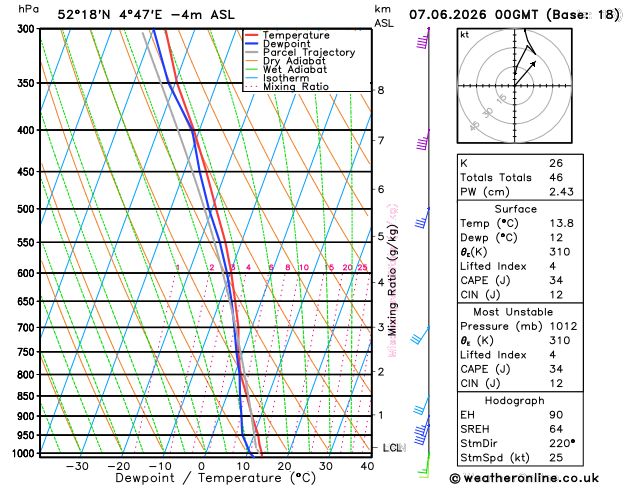Click the 1 km altitude tick label
This screenshot has width=629, height=486.
pos(381,415)
